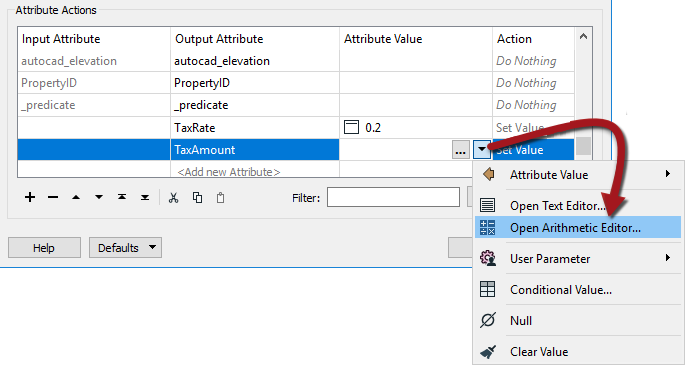Image resolution: width=685 pixels, height=365 pixels.
Task: Select _predicate output attribute cell
Action: (255, 105)
